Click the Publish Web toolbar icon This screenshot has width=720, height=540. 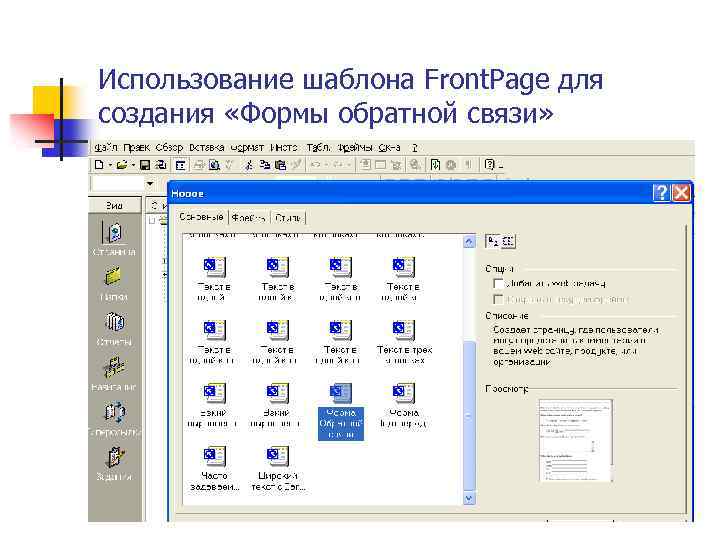[x=160, y=165]
